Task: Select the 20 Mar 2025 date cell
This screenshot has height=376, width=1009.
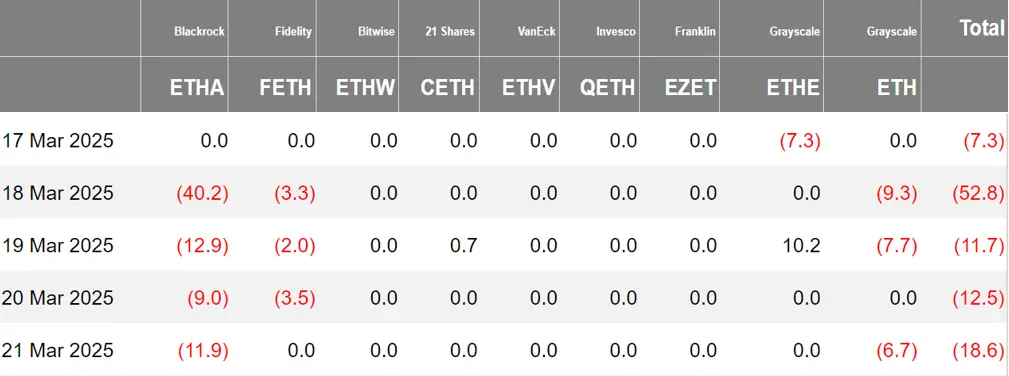Action: pos(57,297)
